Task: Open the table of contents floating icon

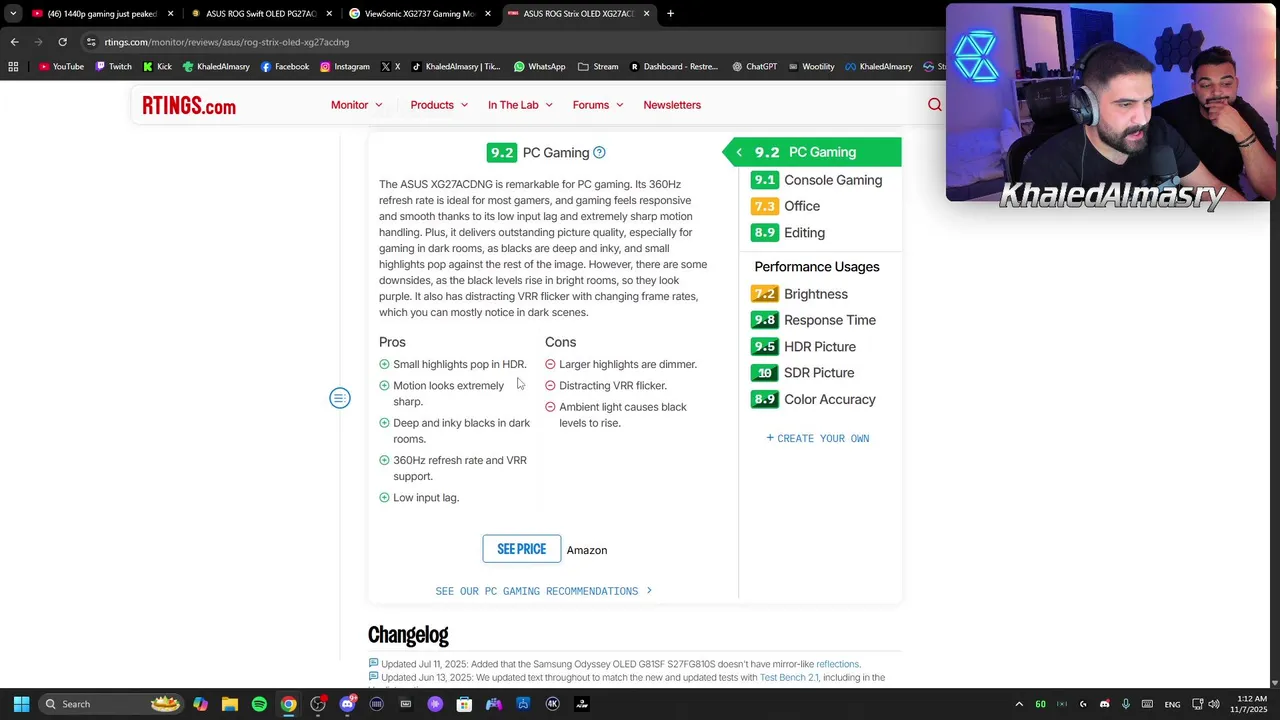Action: (340, 398)
